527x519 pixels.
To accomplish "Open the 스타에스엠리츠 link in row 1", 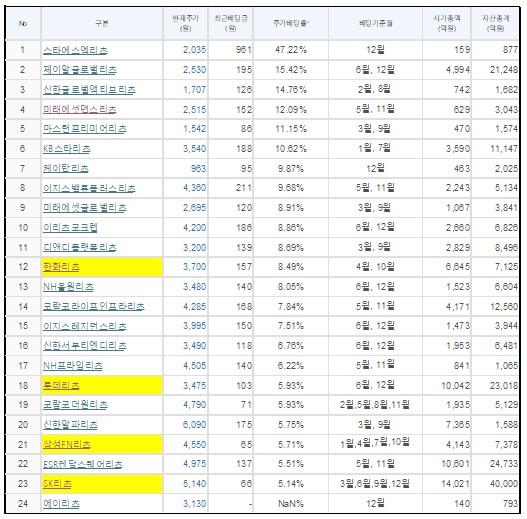I will point(75,50).
